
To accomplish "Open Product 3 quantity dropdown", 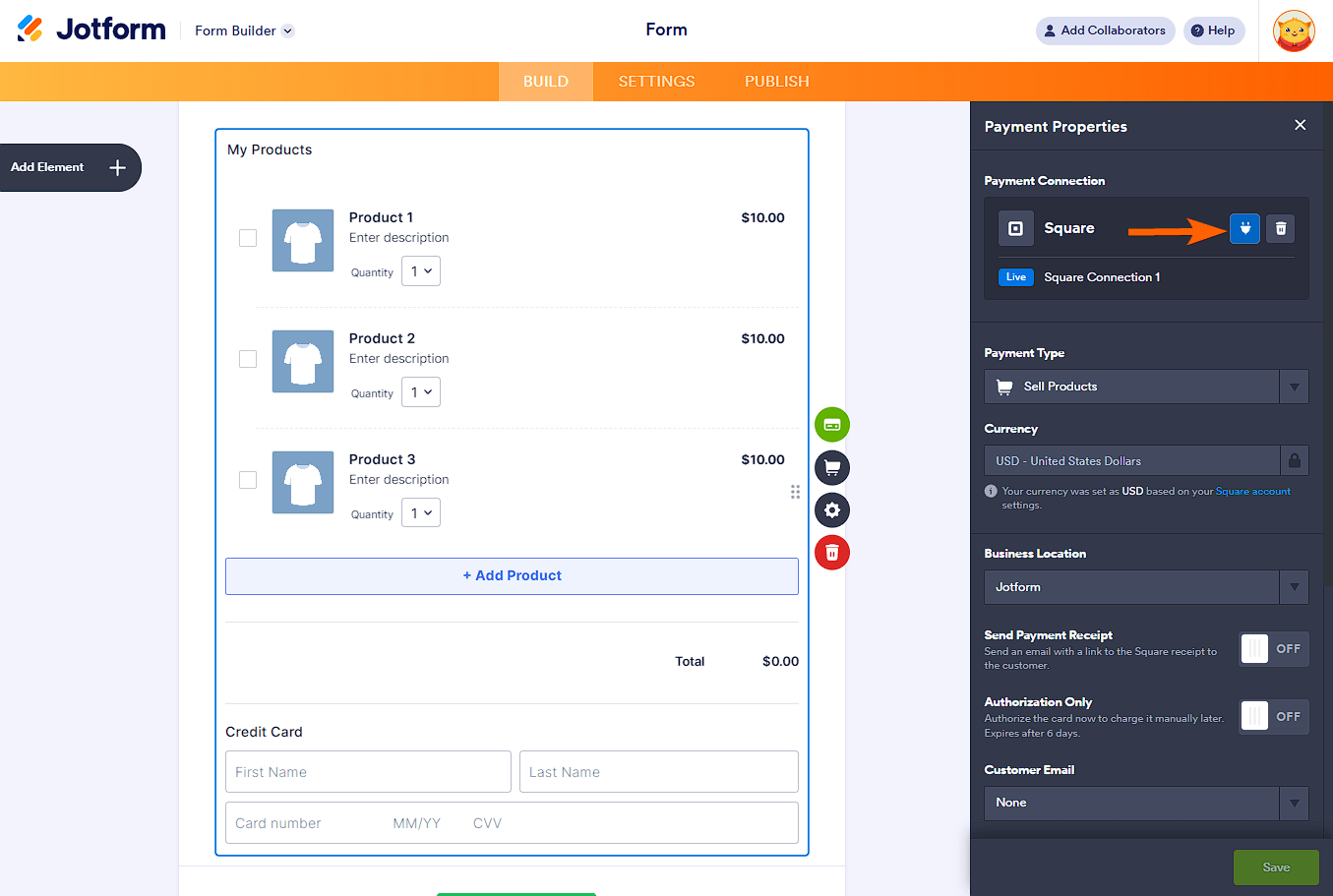I will click(421, 513).
